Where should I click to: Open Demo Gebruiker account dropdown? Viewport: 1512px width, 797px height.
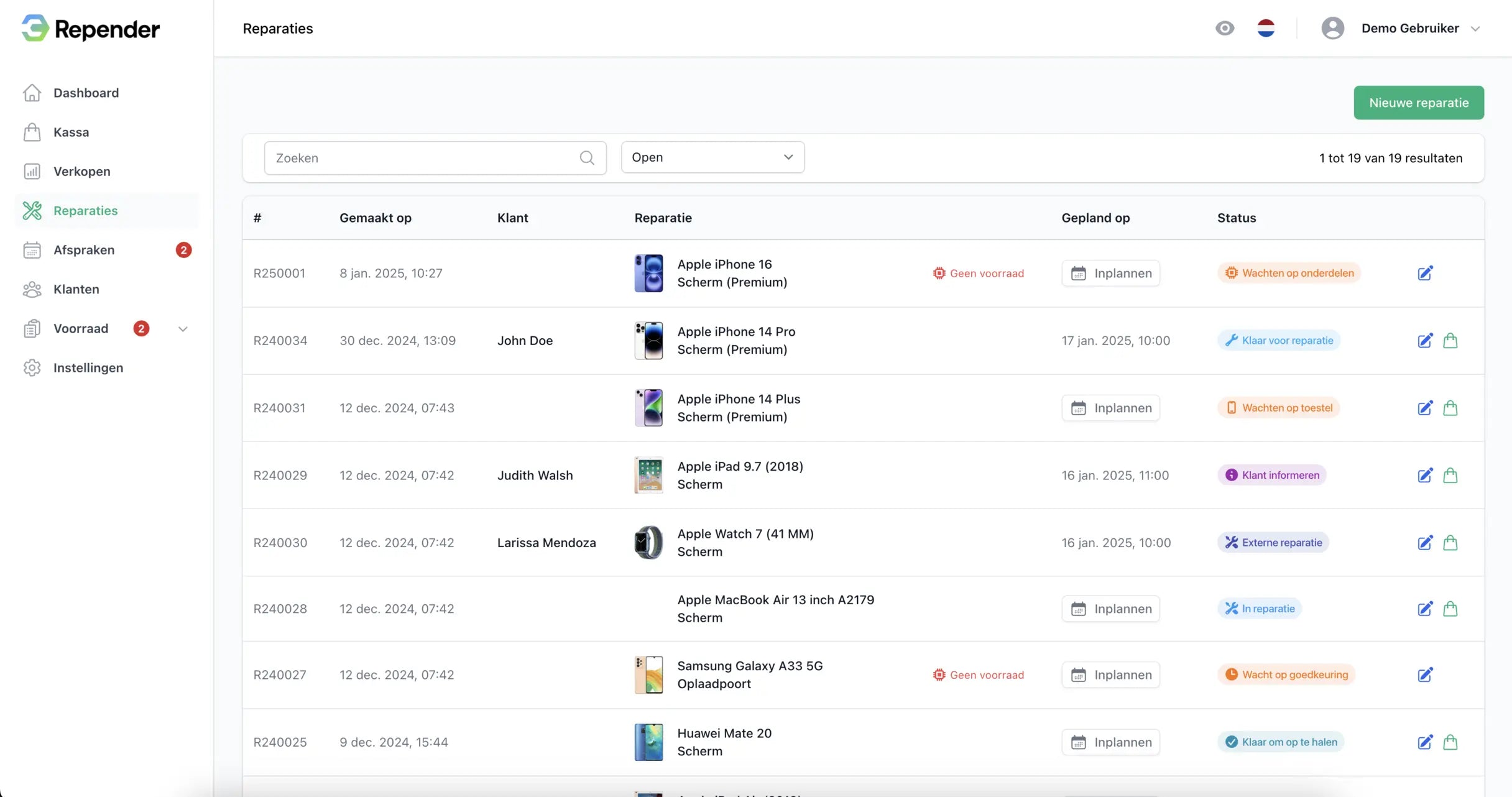[1409, 28]
